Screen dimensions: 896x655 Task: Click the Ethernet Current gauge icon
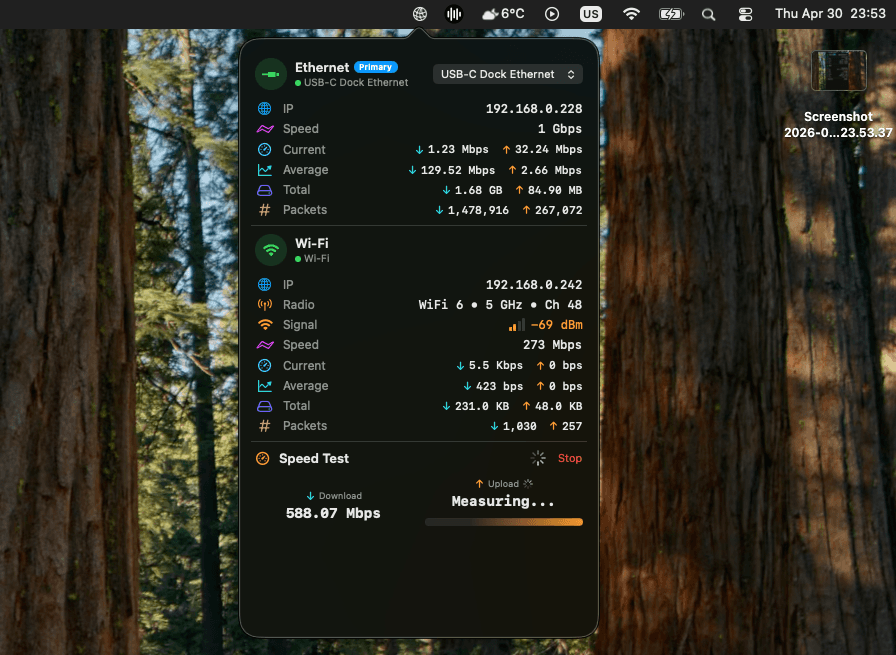click(x=265, y=149)
